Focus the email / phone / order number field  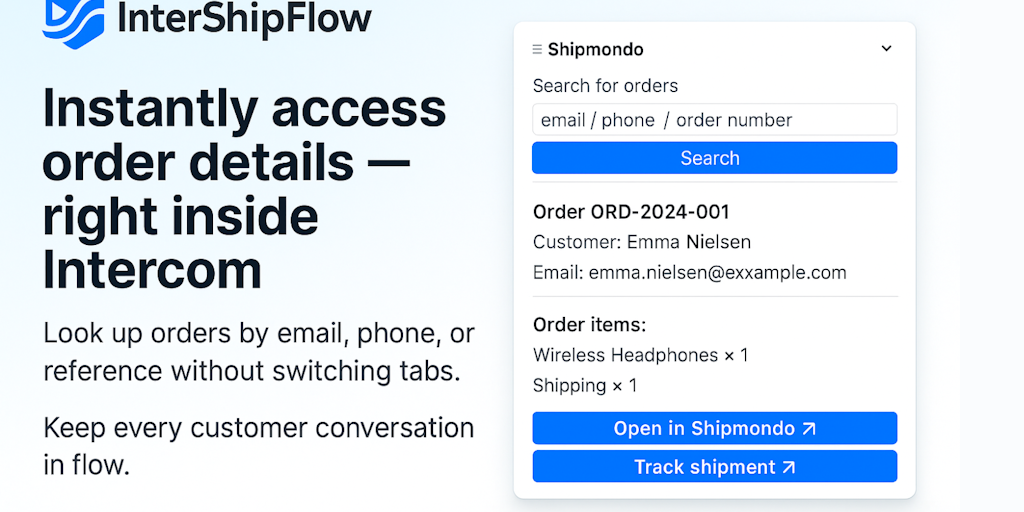point(714,120)
